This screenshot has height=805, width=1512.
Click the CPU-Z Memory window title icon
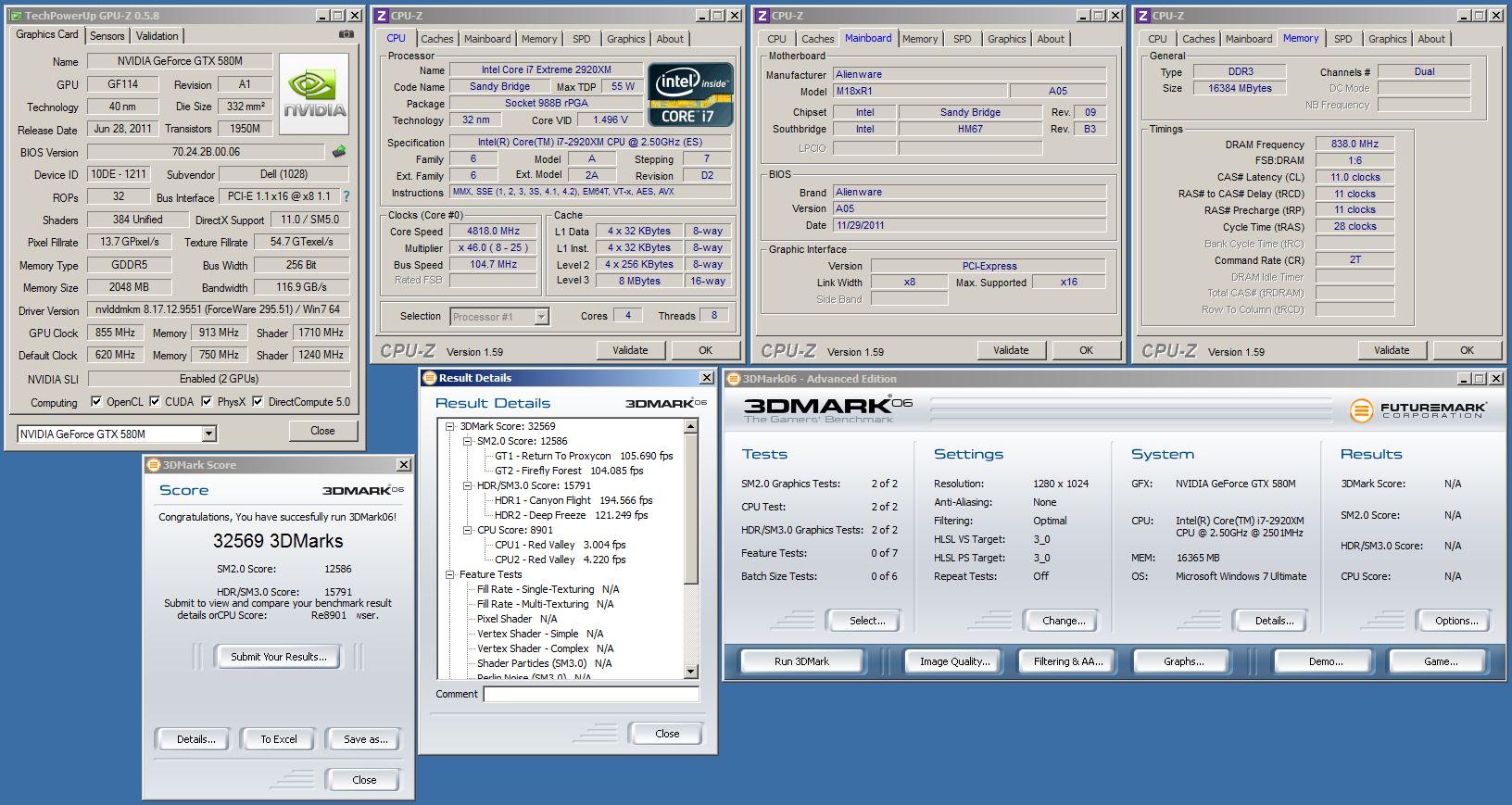(1143, 16)
